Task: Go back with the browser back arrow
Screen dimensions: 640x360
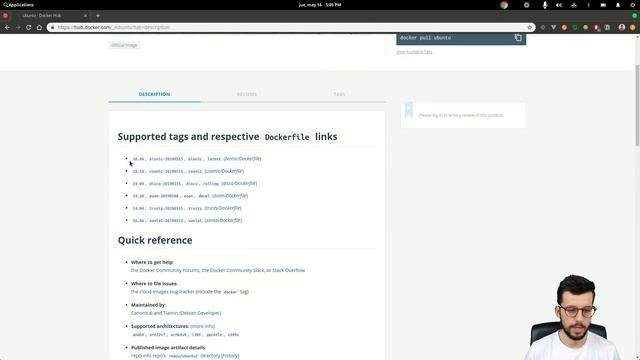Action: 7,27
